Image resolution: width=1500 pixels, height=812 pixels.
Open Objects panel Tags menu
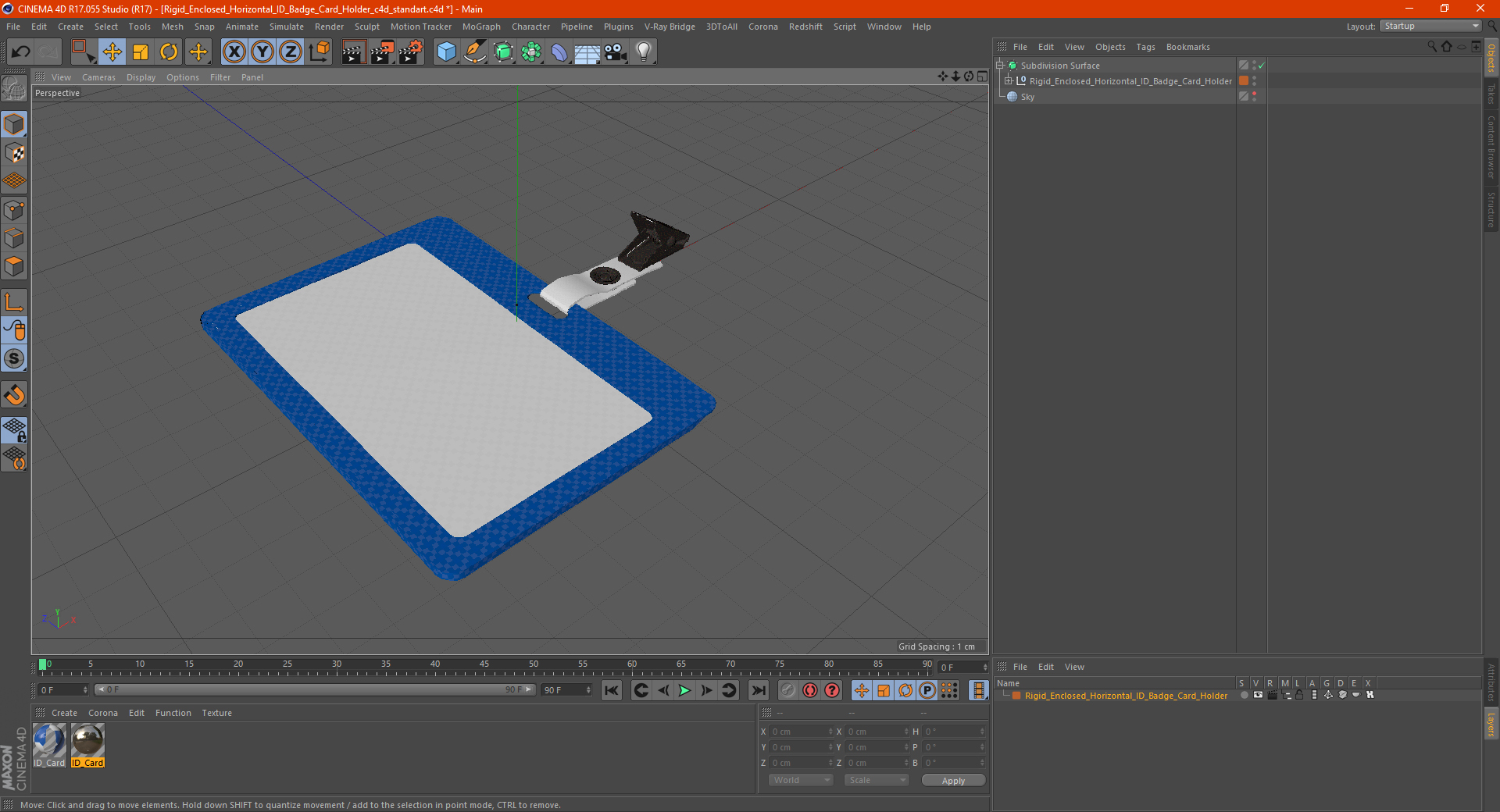[x=1145, y=47]
